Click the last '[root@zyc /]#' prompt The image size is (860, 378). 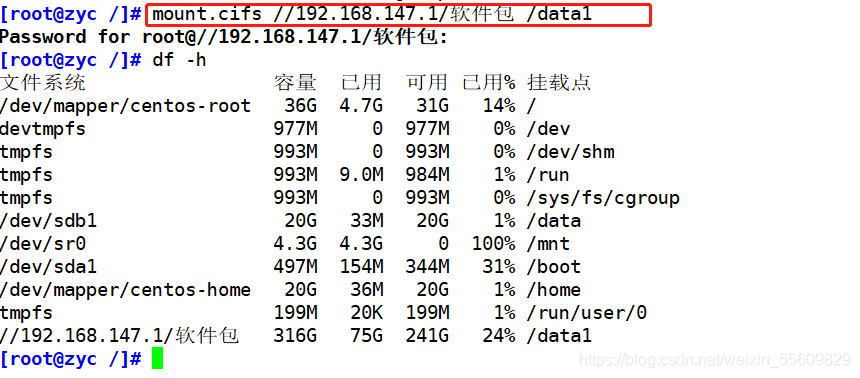[x=71, y=359]
